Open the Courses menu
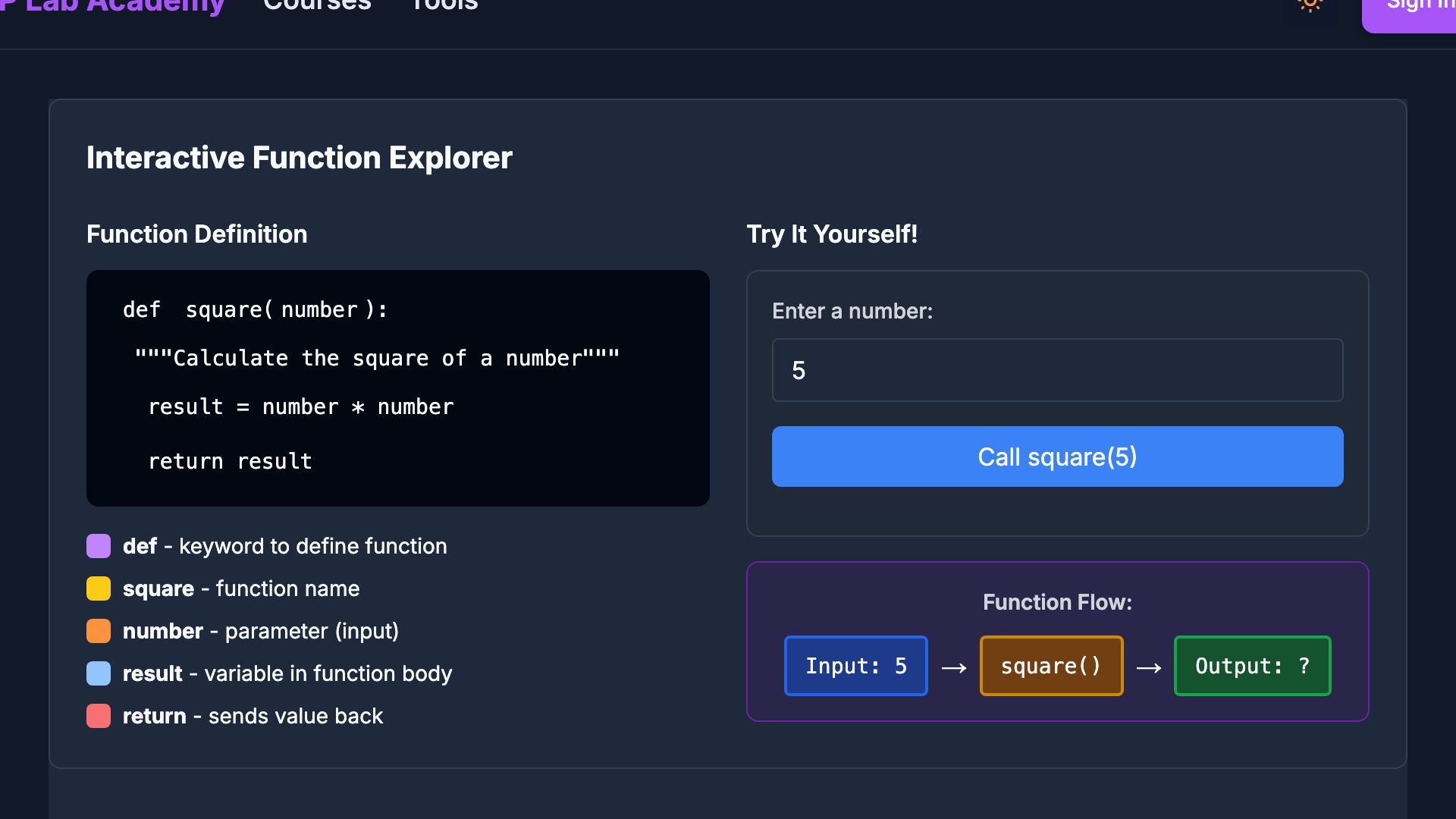 (317, 5)
